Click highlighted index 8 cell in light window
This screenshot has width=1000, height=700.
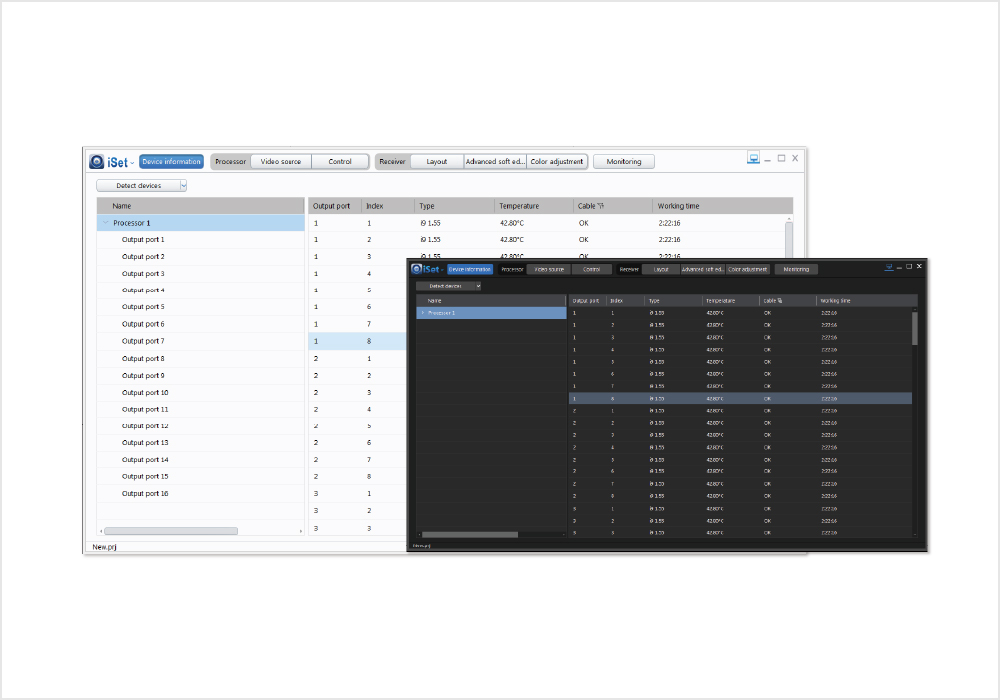(x=369, y=341)
